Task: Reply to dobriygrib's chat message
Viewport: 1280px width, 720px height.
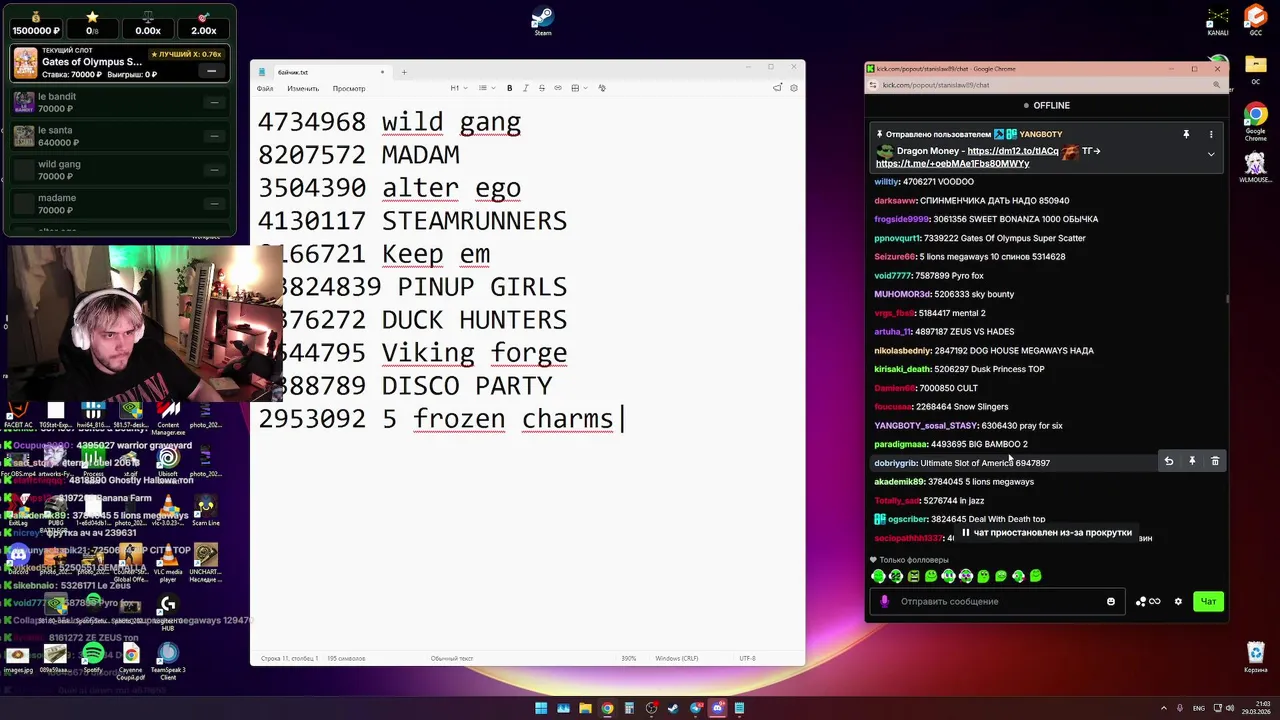Action: point(1168,461)
